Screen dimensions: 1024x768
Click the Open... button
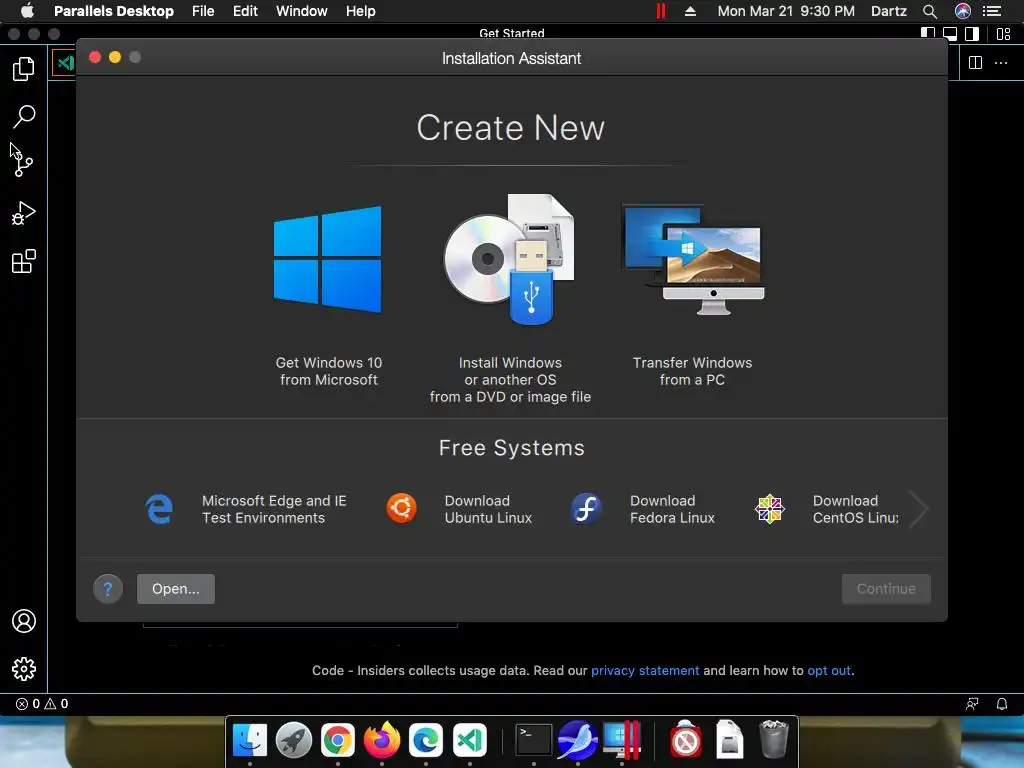click(176, 589)
